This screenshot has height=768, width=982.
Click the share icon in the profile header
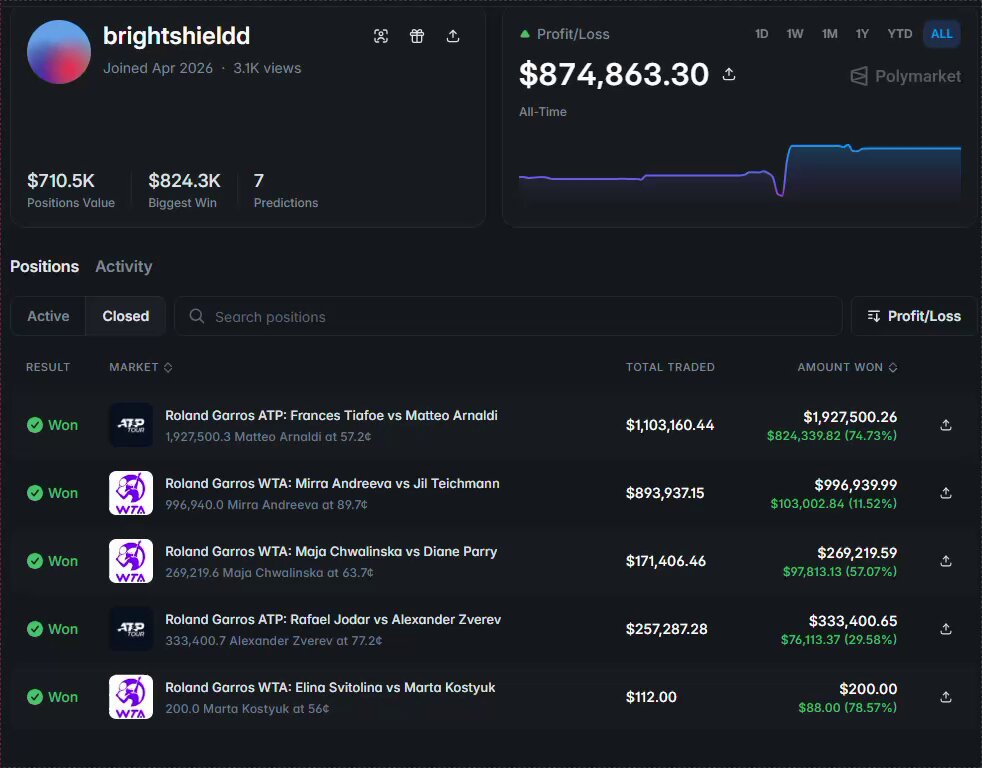[x=453, y=36]
